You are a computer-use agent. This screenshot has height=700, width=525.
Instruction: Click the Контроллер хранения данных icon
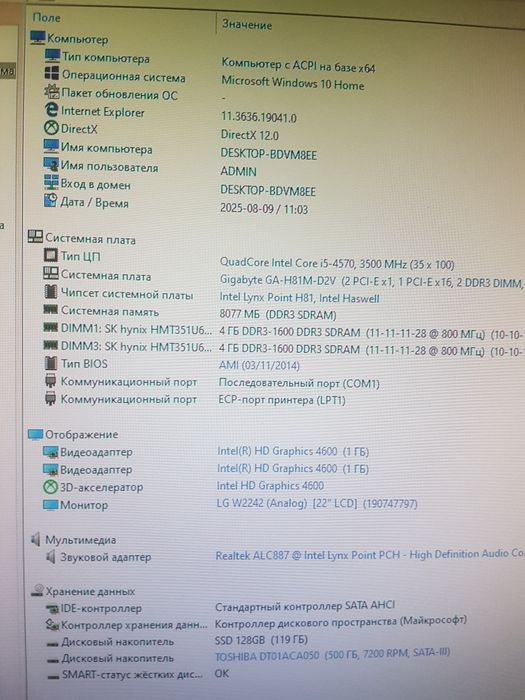coord(52,625)
